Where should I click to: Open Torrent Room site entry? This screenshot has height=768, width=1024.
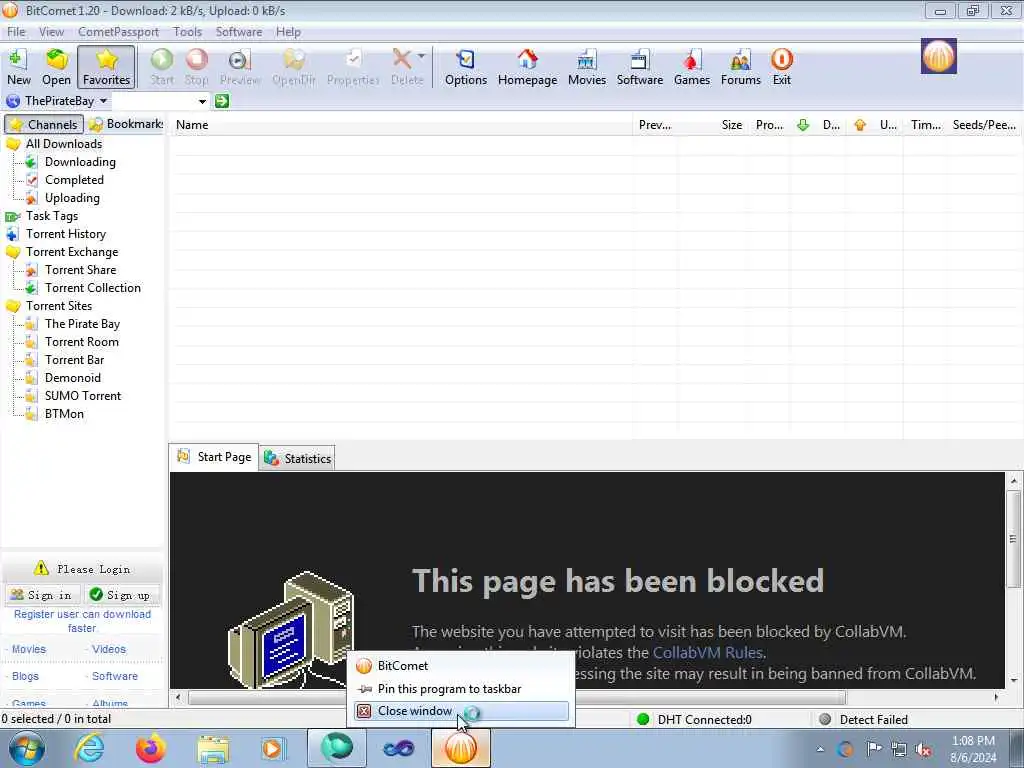[82, 342]
